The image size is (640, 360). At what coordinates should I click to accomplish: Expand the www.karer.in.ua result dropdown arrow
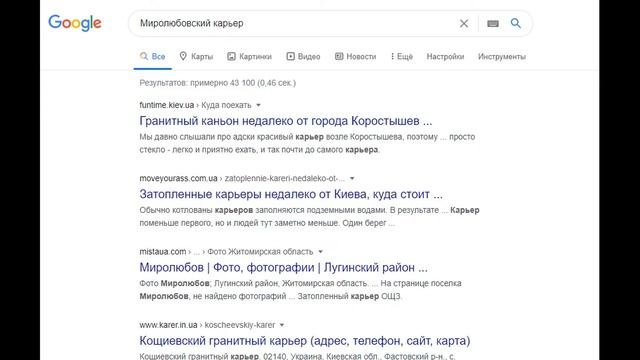tap(282, 325)
